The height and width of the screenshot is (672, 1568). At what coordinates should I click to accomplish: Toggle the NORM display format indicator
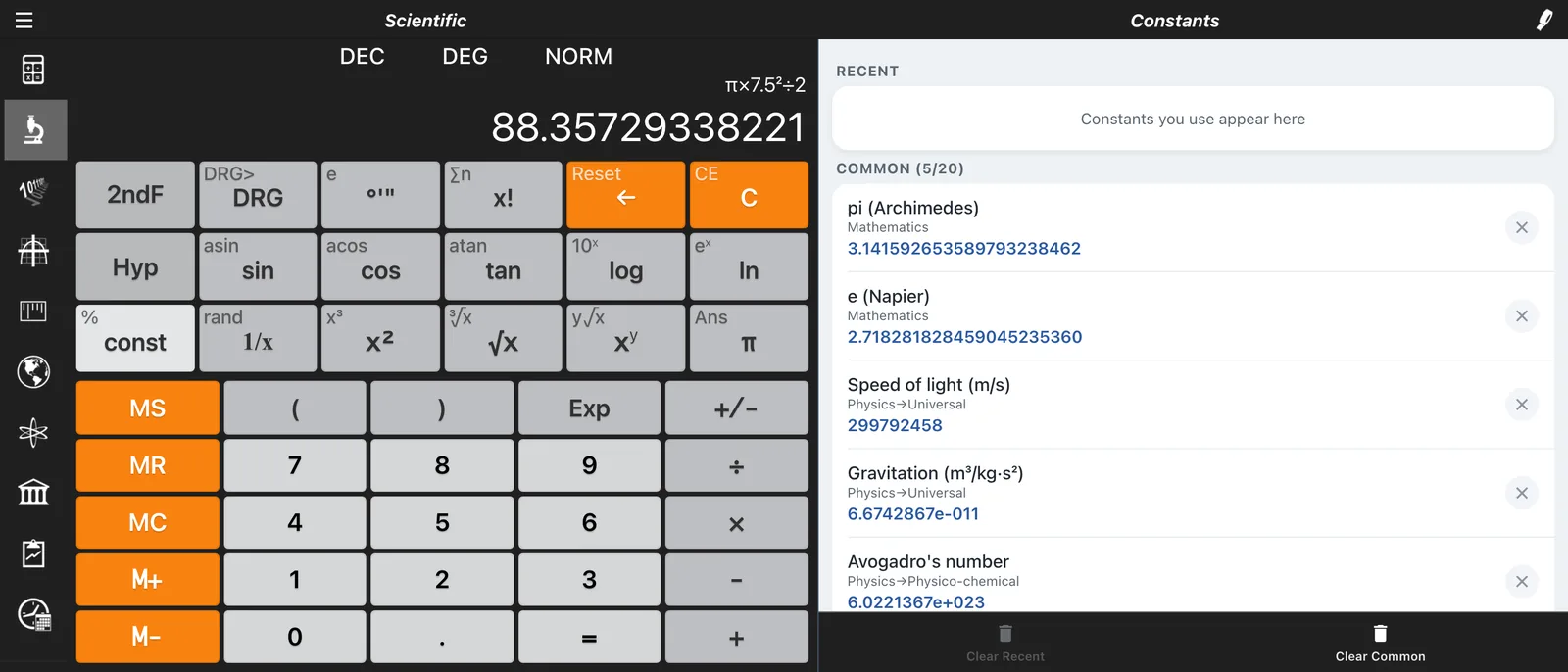578,57
